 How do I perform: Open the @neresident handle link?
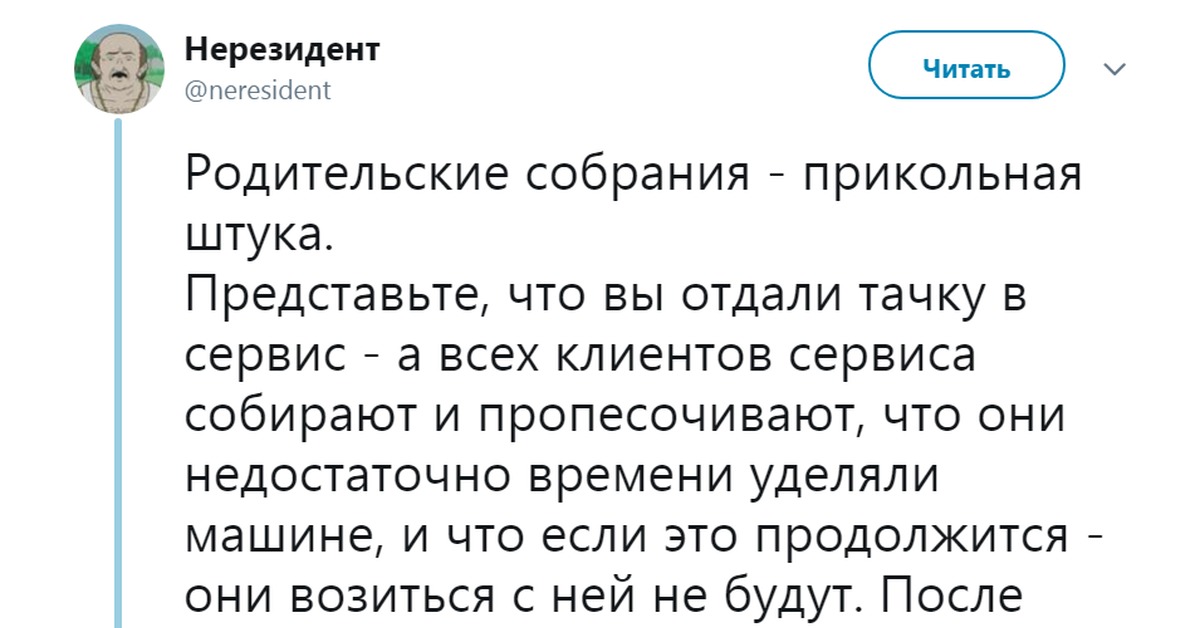tap(259, 92)
